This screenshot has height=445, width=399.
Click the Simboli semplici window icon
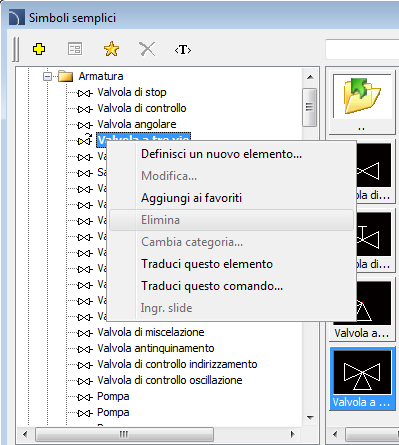(17, 18)
